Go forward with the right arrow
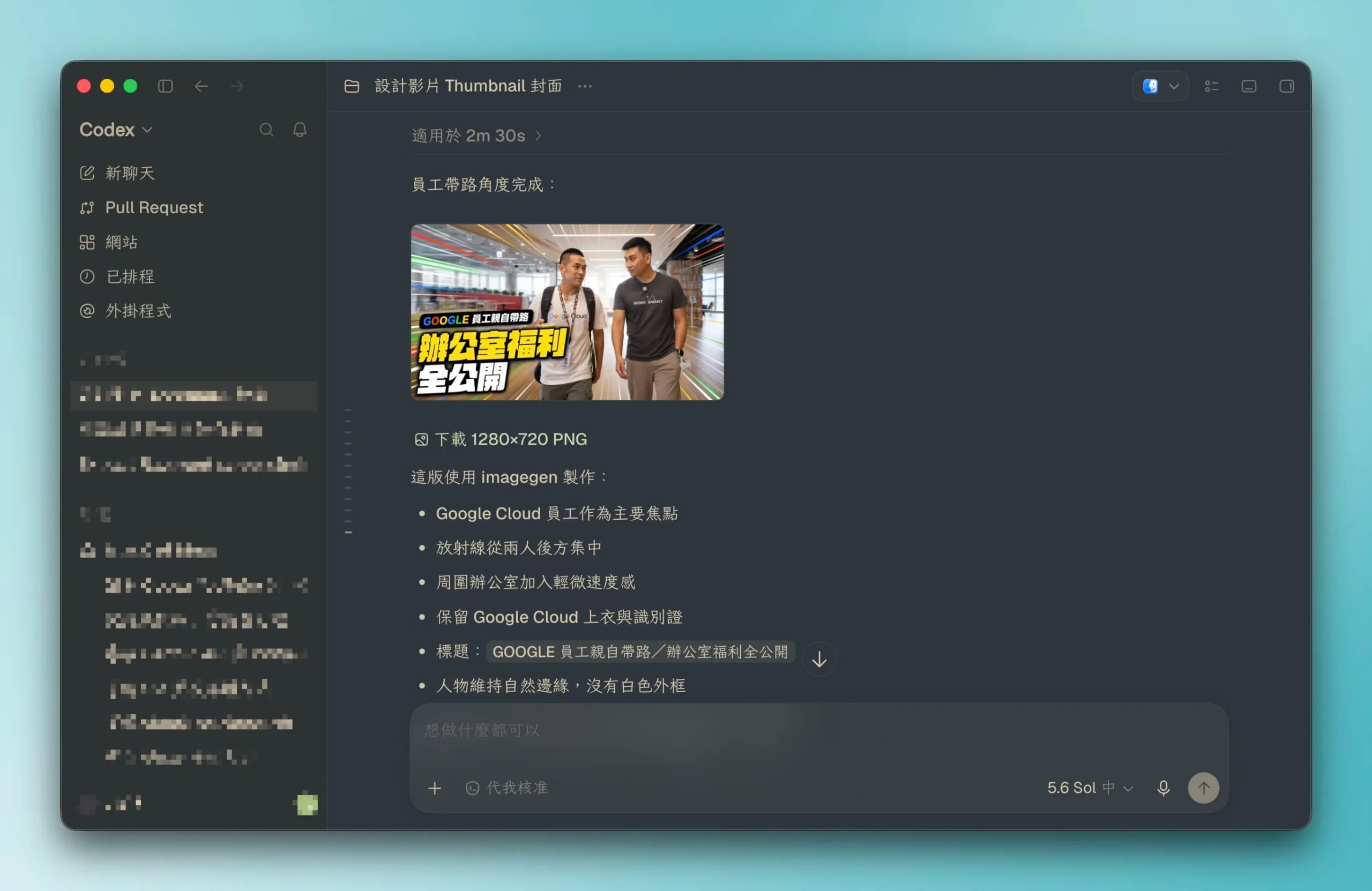This screenshot has height=891, width=1372. coord(237,86)
